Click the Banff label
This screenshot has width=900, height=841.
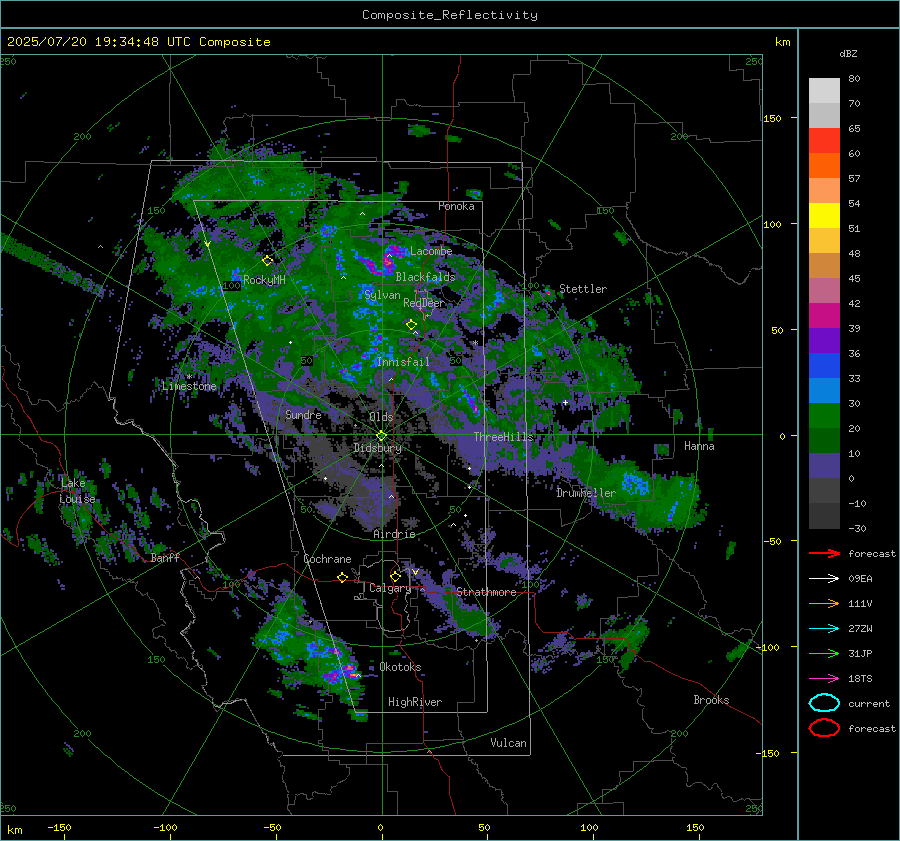click(165, 558)
